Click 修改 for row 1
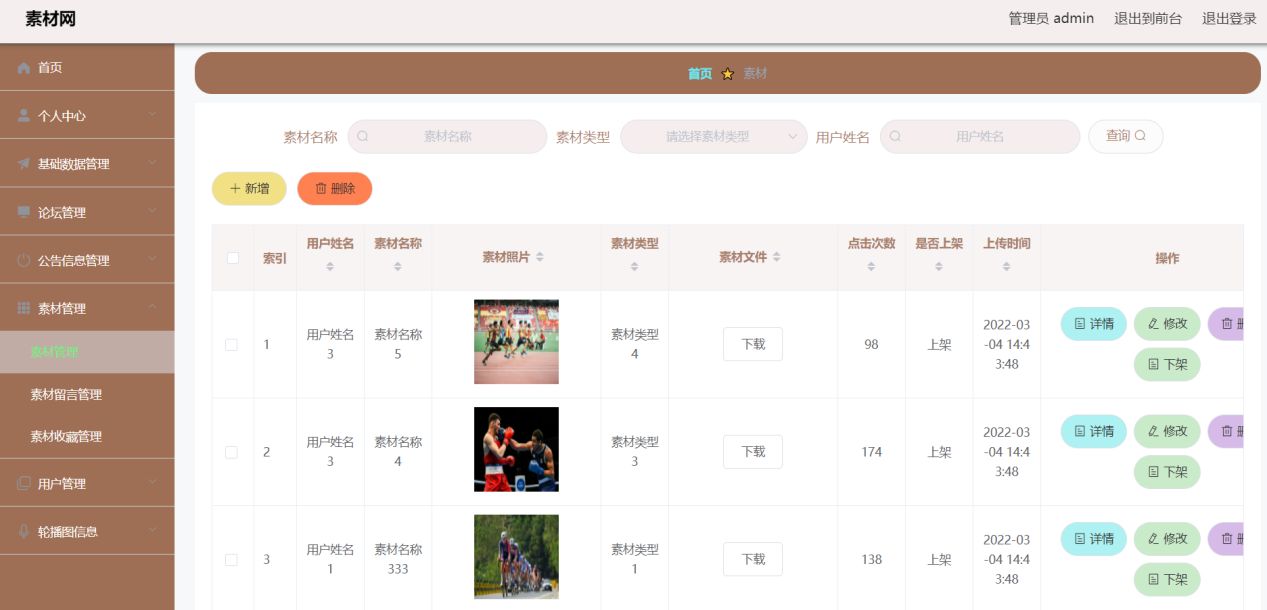 click(x=1167, y=323)
